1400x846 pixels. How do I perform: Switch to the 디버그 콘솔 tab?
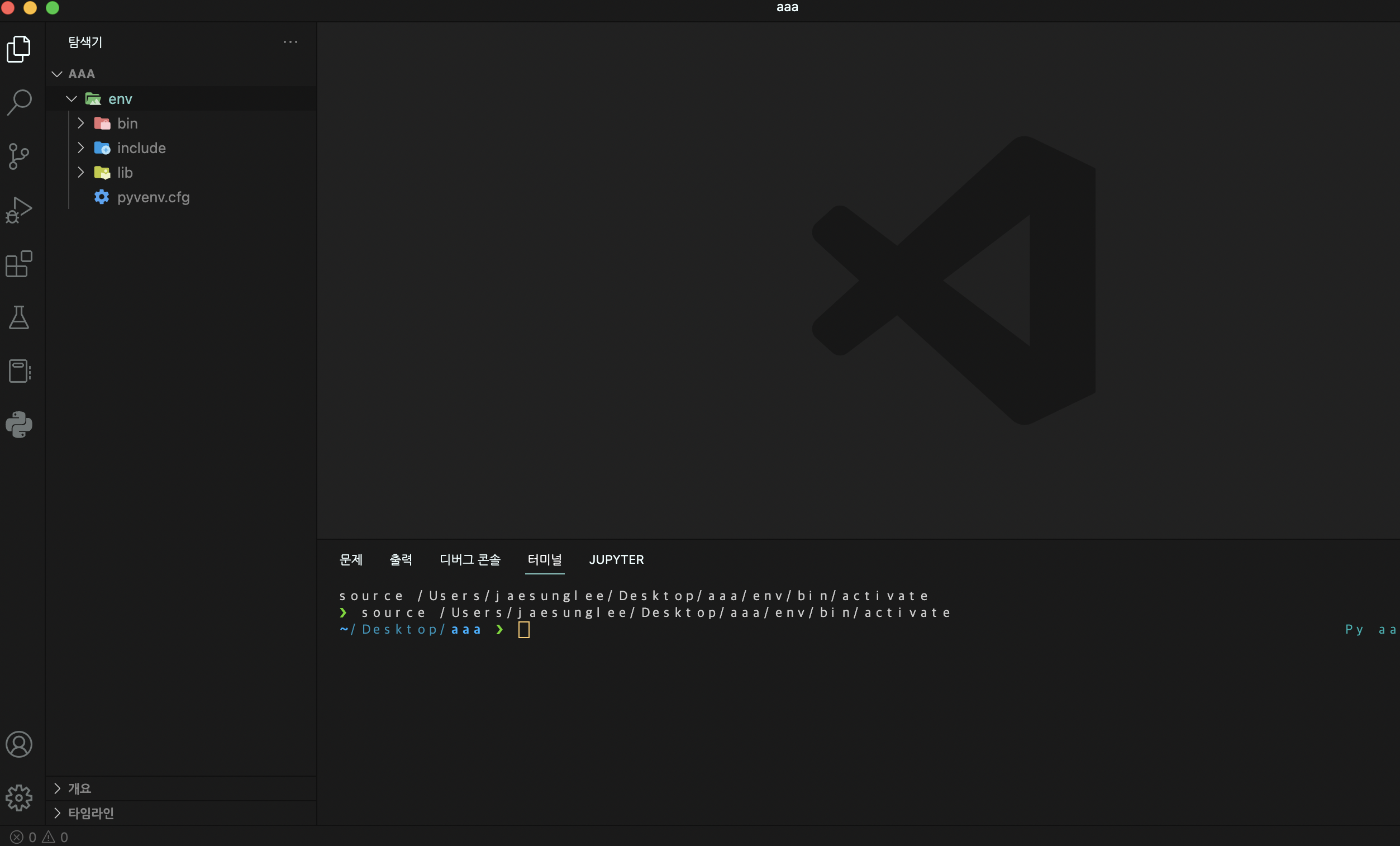click(470, 560)
